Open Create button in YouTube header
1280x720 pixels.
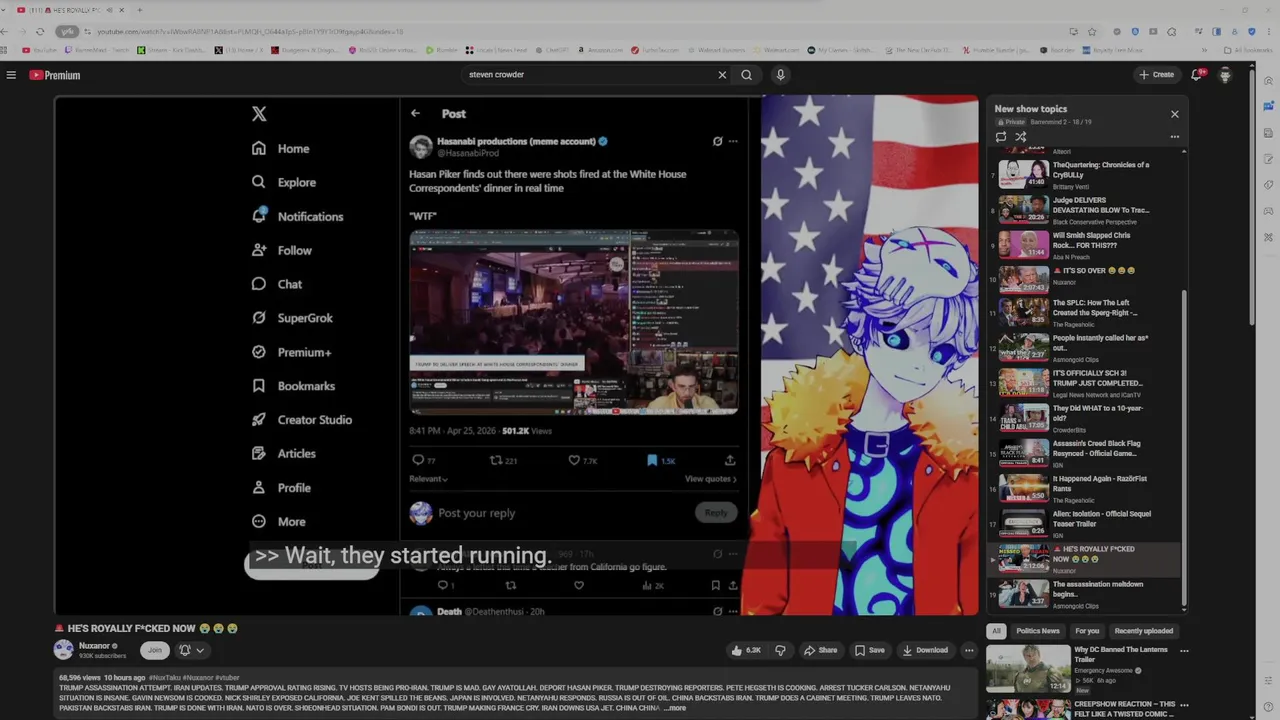tap(1156, 75)
